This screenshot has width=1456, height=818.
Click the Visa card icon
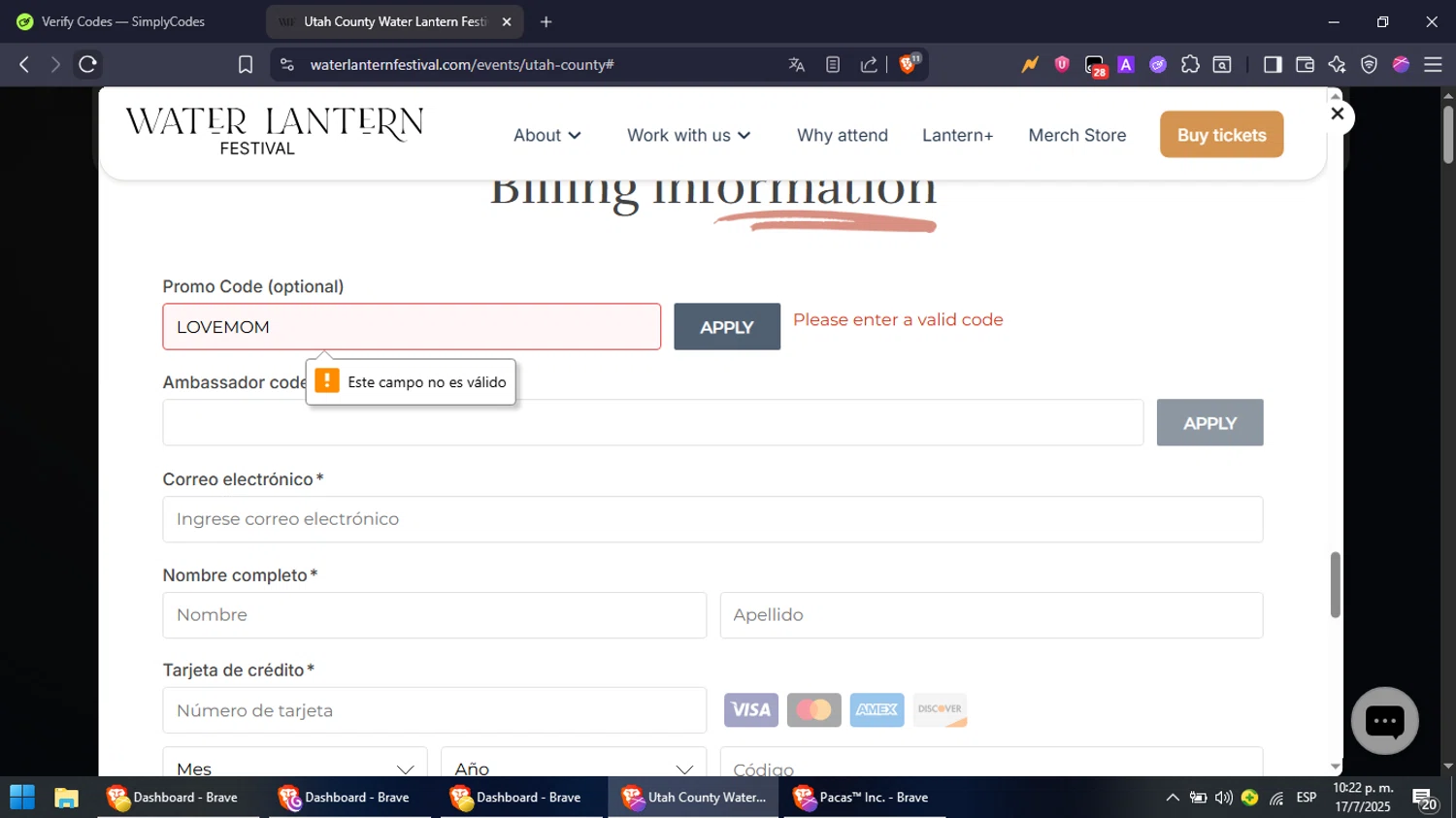[751, 710]
